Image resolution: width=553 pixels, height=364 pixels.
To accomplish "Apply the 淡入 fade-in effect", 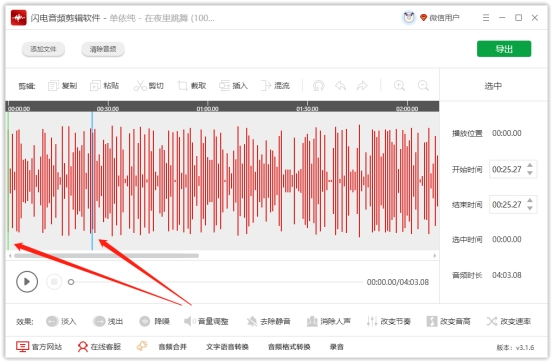I will pos(61,321).
